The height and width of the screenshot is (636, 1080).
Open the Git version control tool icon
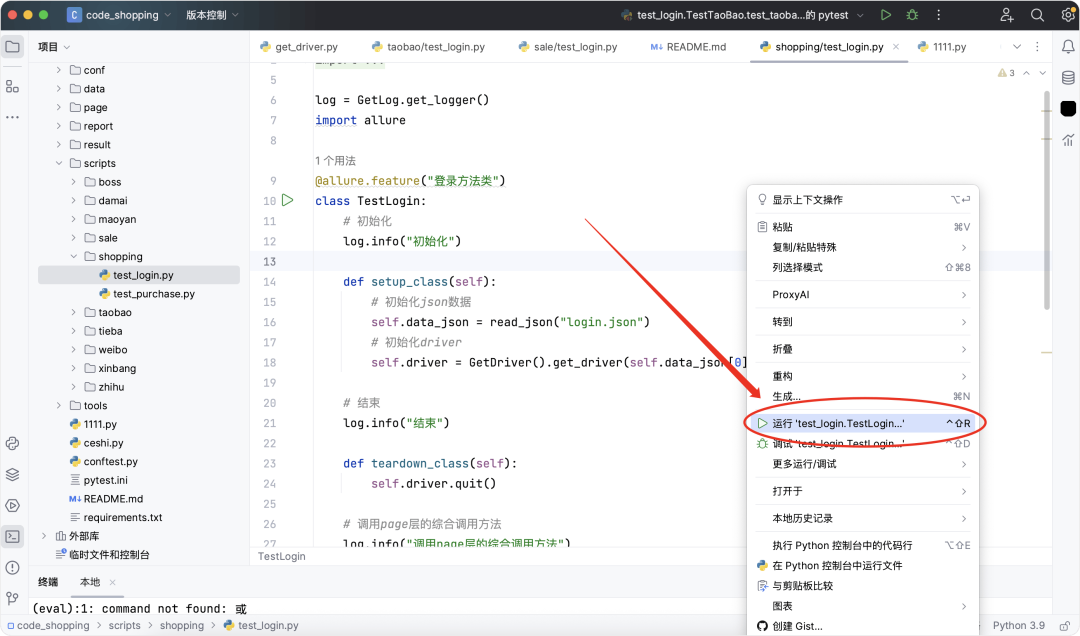(12, 598)
